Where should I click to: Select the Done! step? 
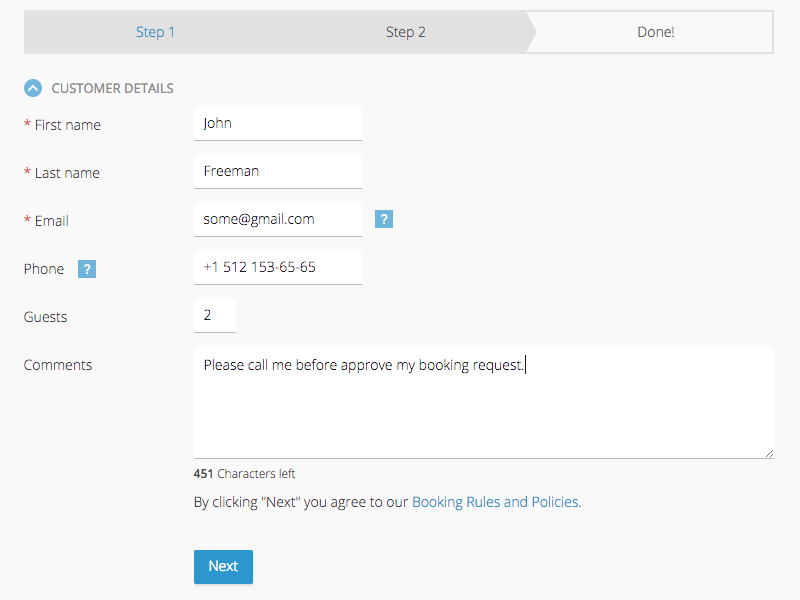pyautogui.click(x=655, y=32)
